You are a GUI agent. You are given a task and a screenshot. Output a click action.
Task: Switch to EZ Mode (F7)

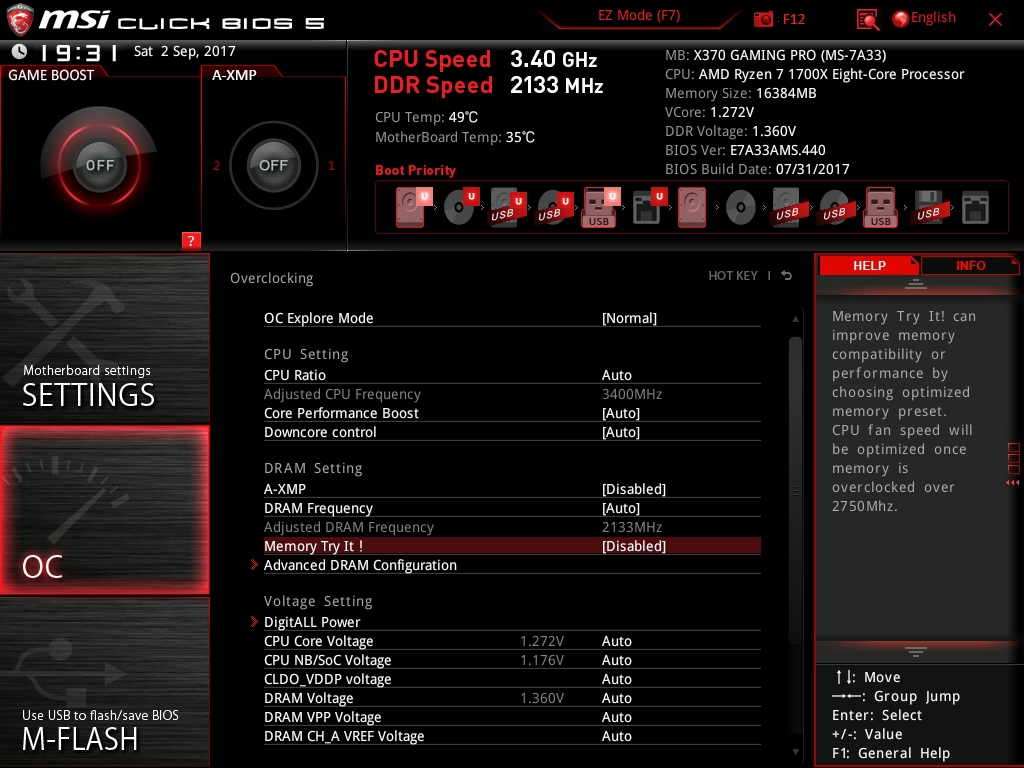[639, 16]
